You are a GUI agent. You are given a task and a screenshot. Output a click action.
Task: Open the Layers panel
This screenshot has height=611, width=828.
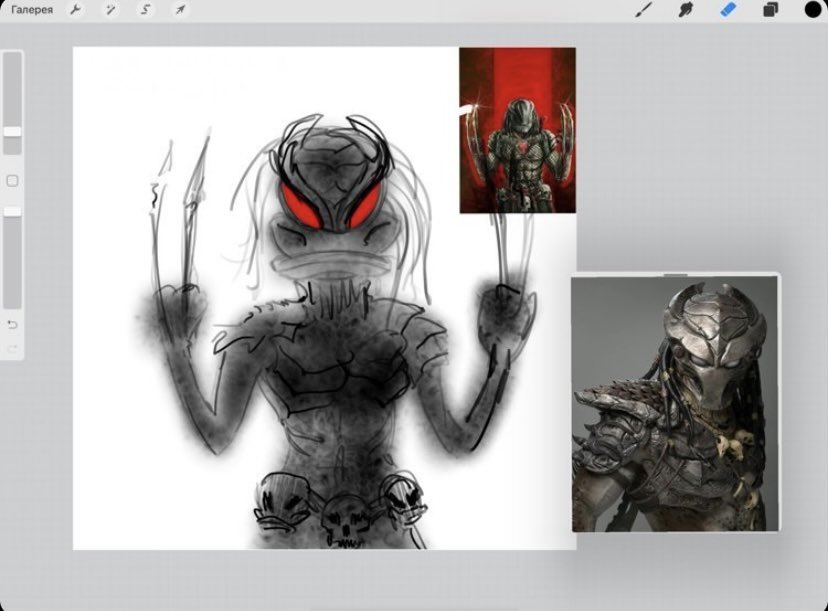[770, 10]
